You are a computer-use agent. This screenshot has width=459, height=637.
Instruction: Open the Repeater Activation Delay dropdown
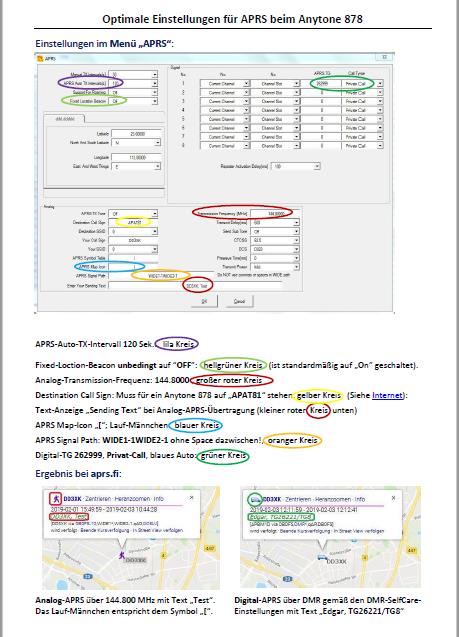317,167
